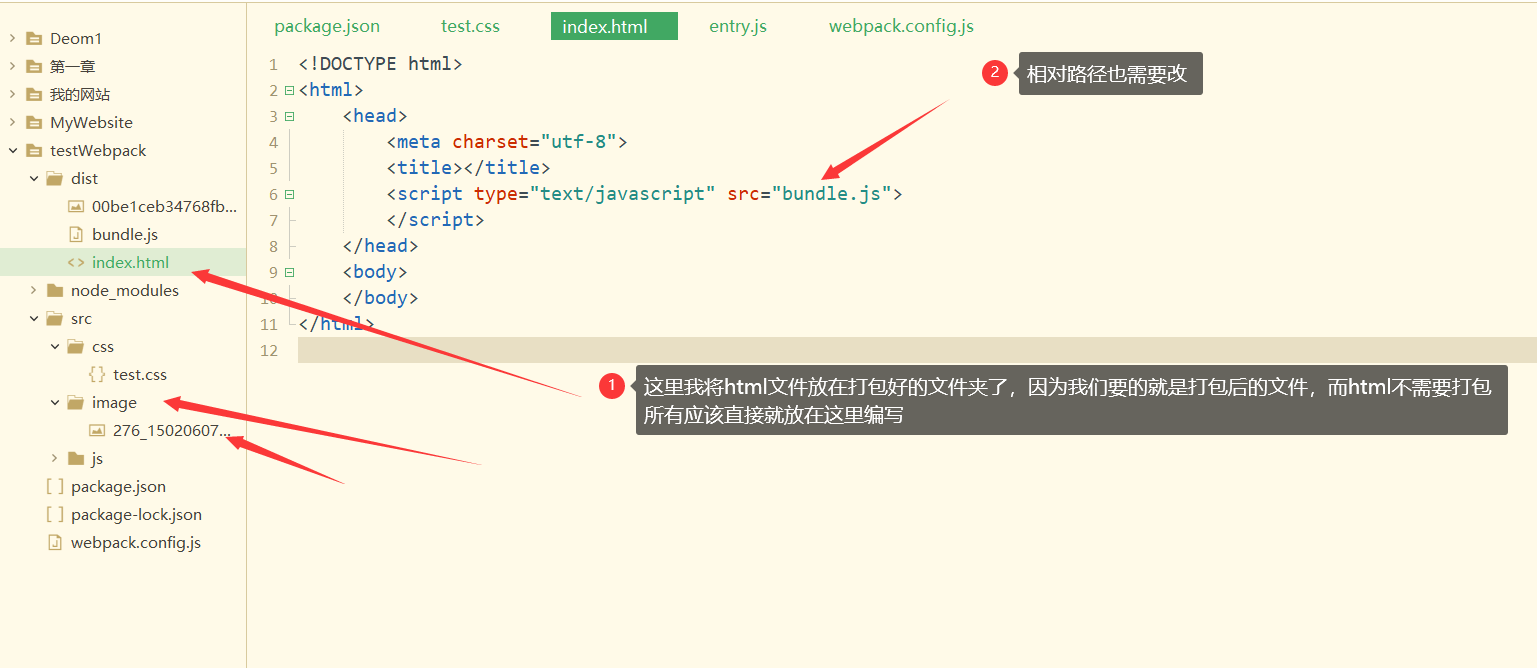
Task: Click the MyWebsite folder icon
Action: tap(34, 122)
